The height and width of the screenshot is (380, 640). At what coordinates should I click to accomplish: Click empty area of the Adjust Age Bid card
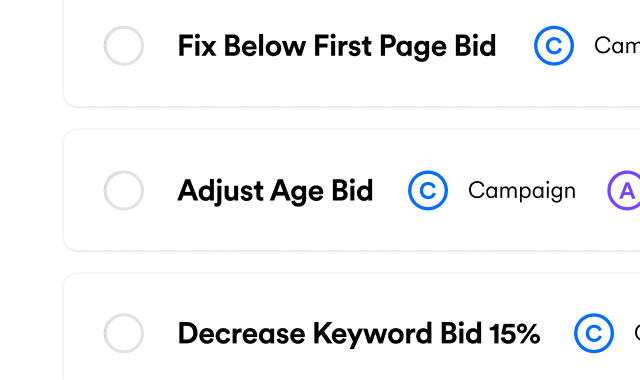point(351,233)
